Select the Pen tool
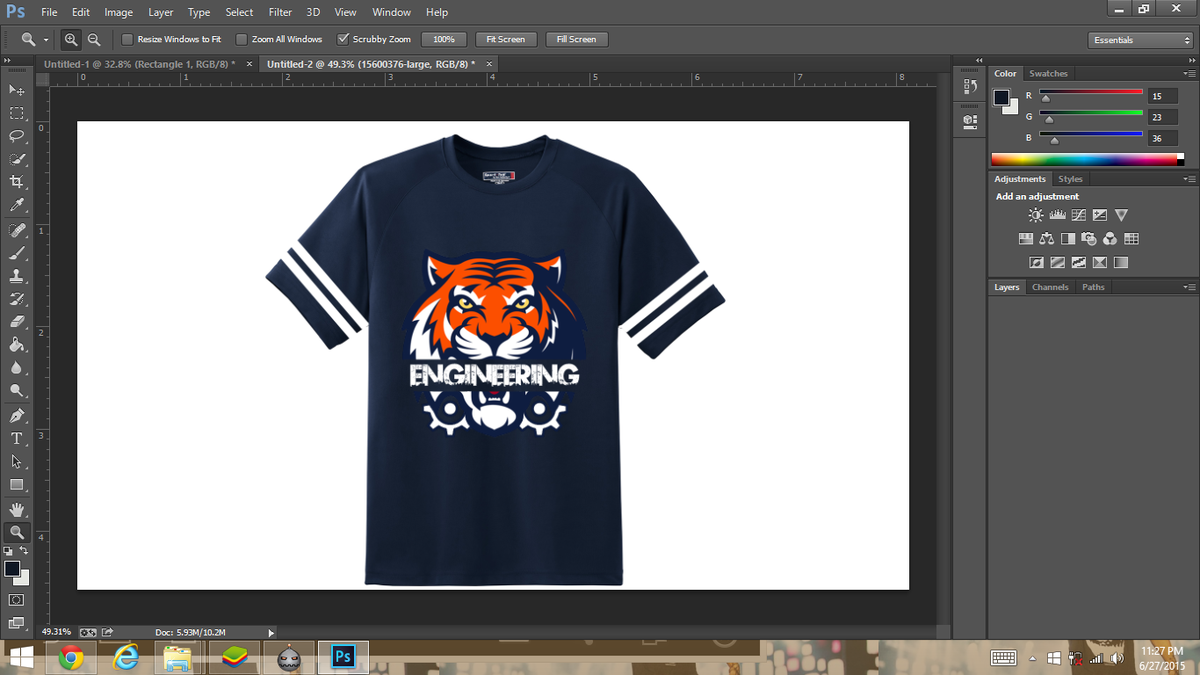 point(17,416)
